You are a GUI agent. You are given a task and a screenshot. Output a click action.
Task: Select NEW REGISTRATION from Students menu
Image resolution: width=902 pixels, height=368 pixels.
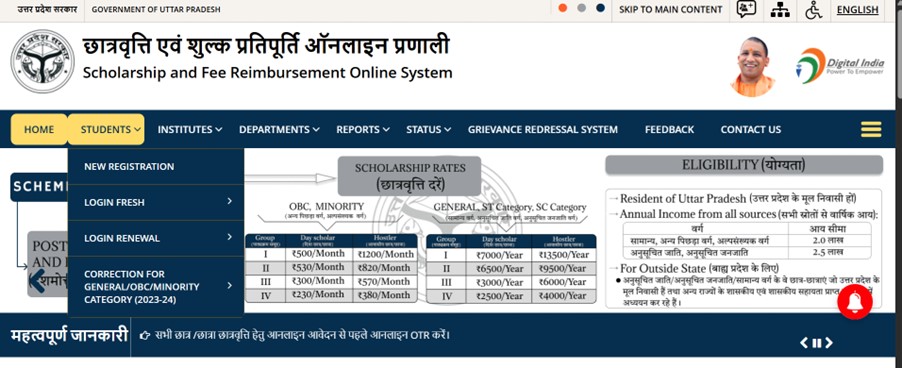pyautogui.click(x=156, y=167)
